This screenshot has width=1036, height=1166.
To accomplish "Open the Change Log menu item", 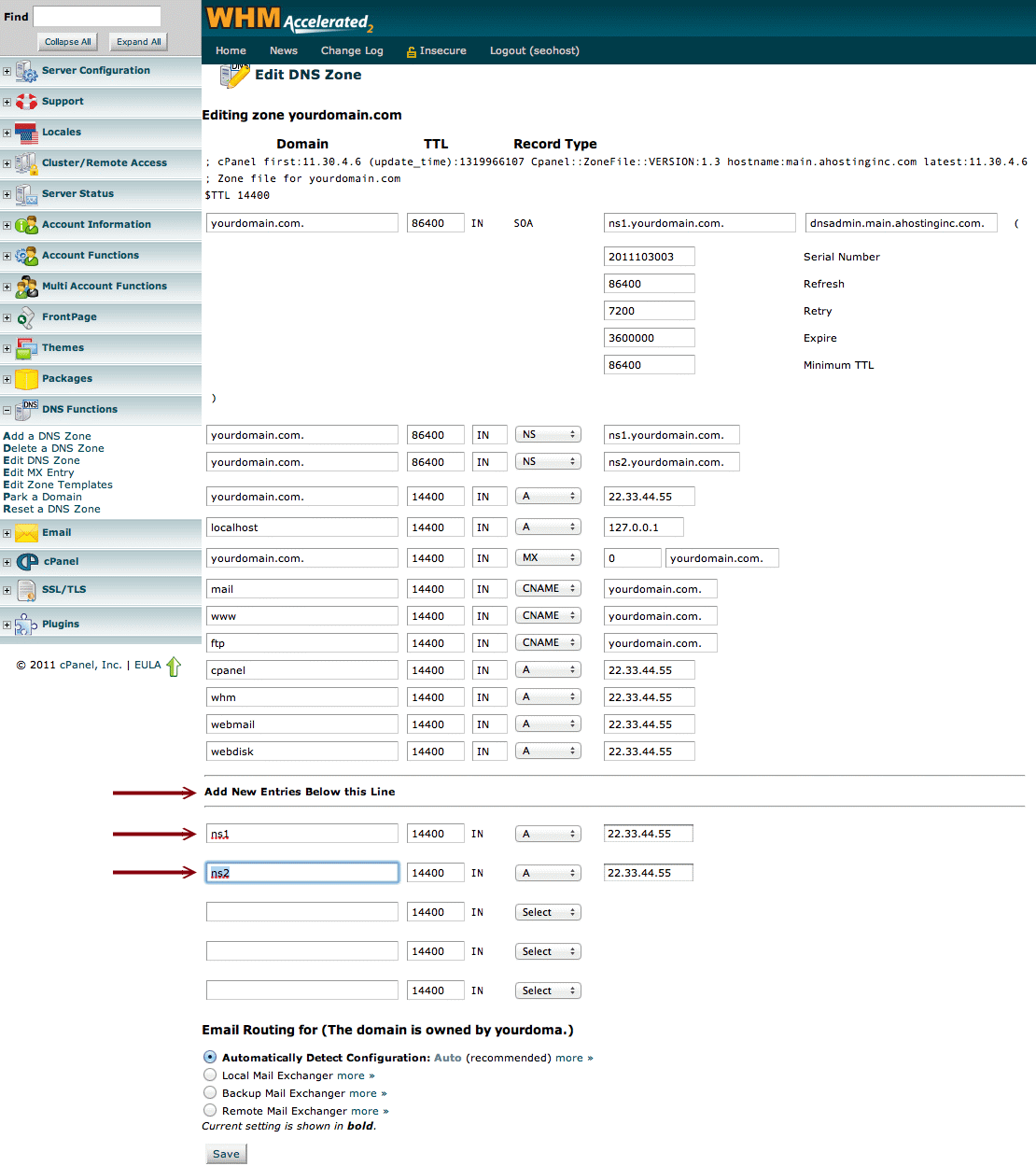I will coord(352,50).
